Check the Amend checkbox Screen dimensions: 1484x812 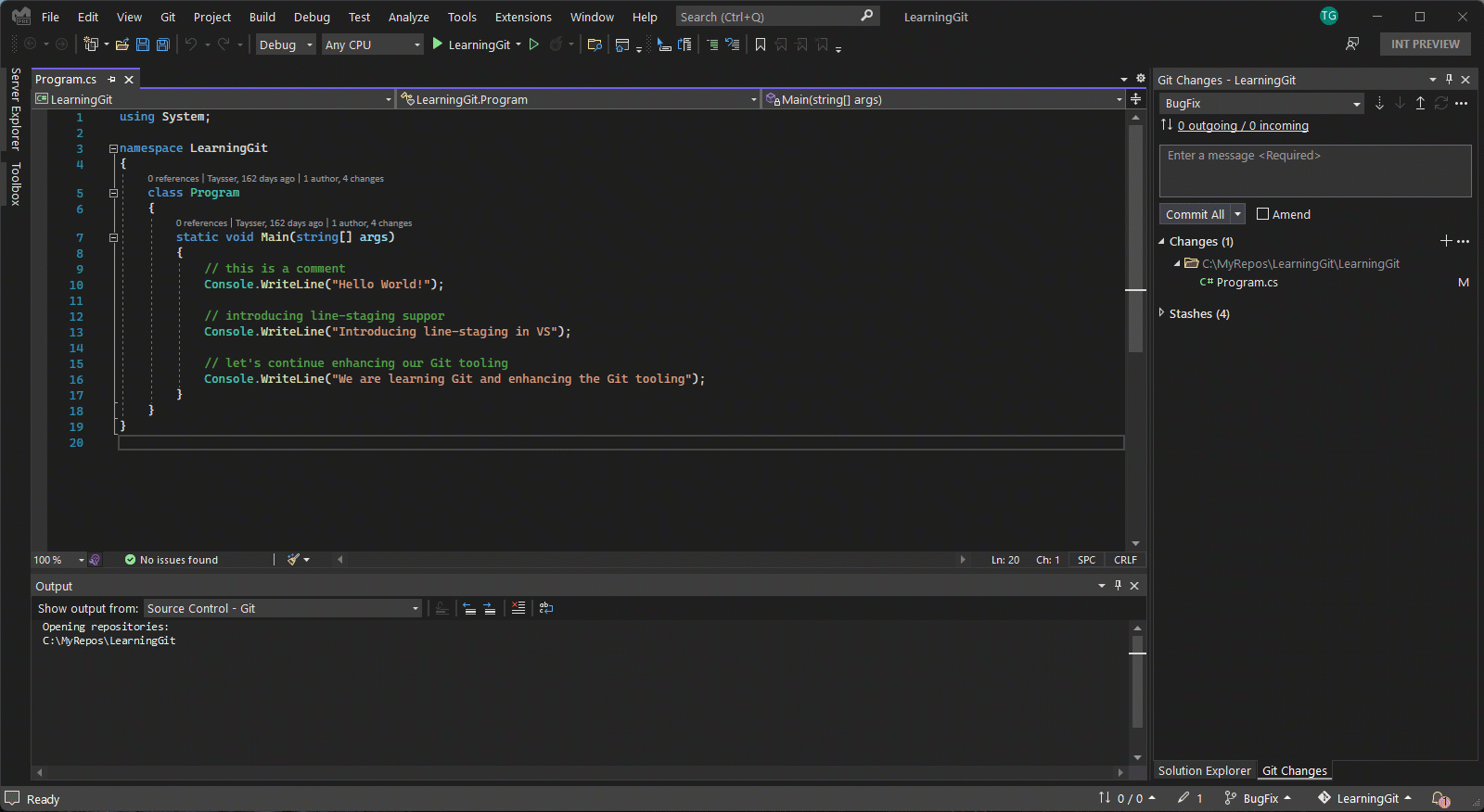[x=1262, y=214]
